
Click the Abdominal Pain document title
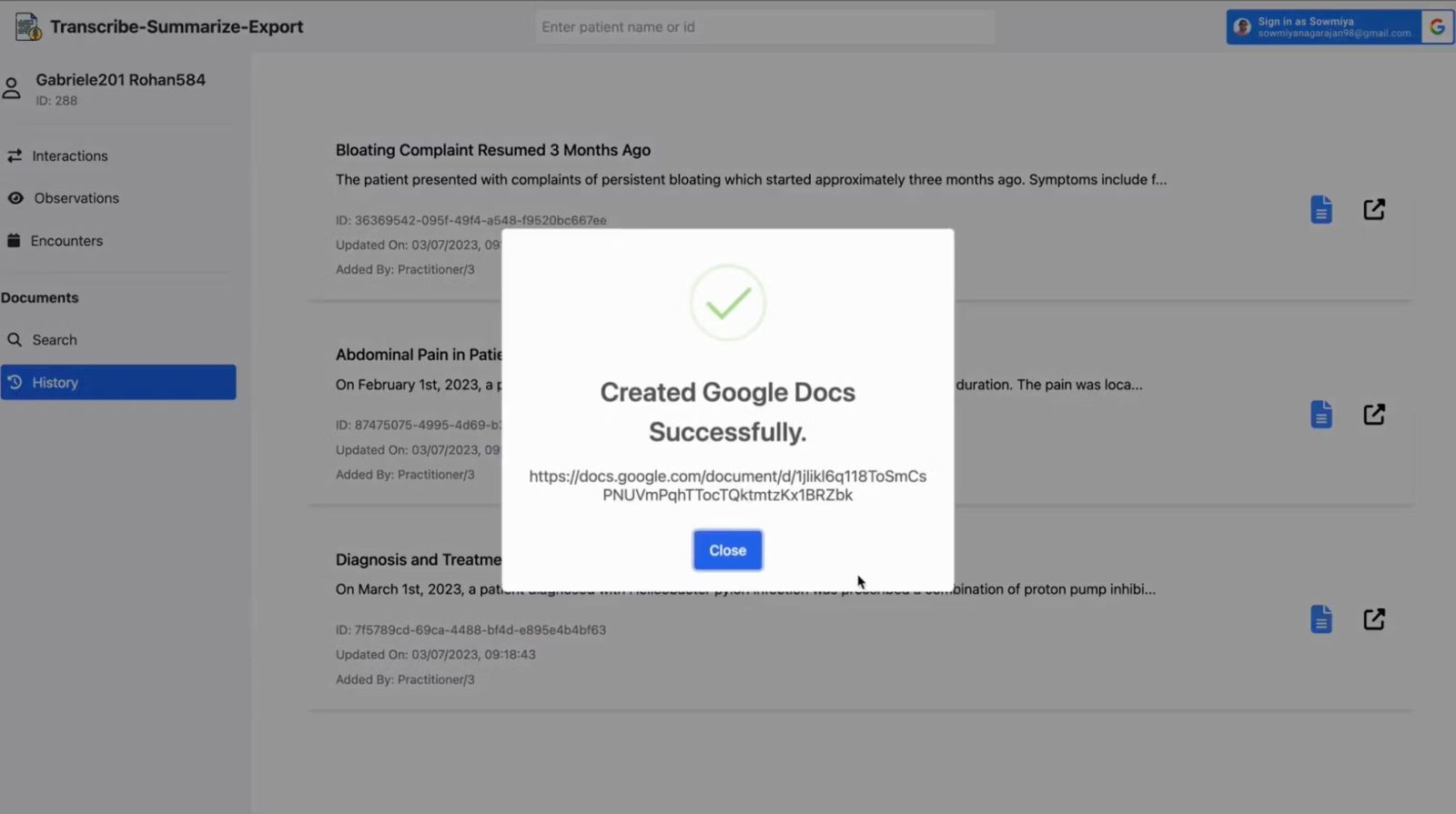pyautogui.click(x=419, y=355)
